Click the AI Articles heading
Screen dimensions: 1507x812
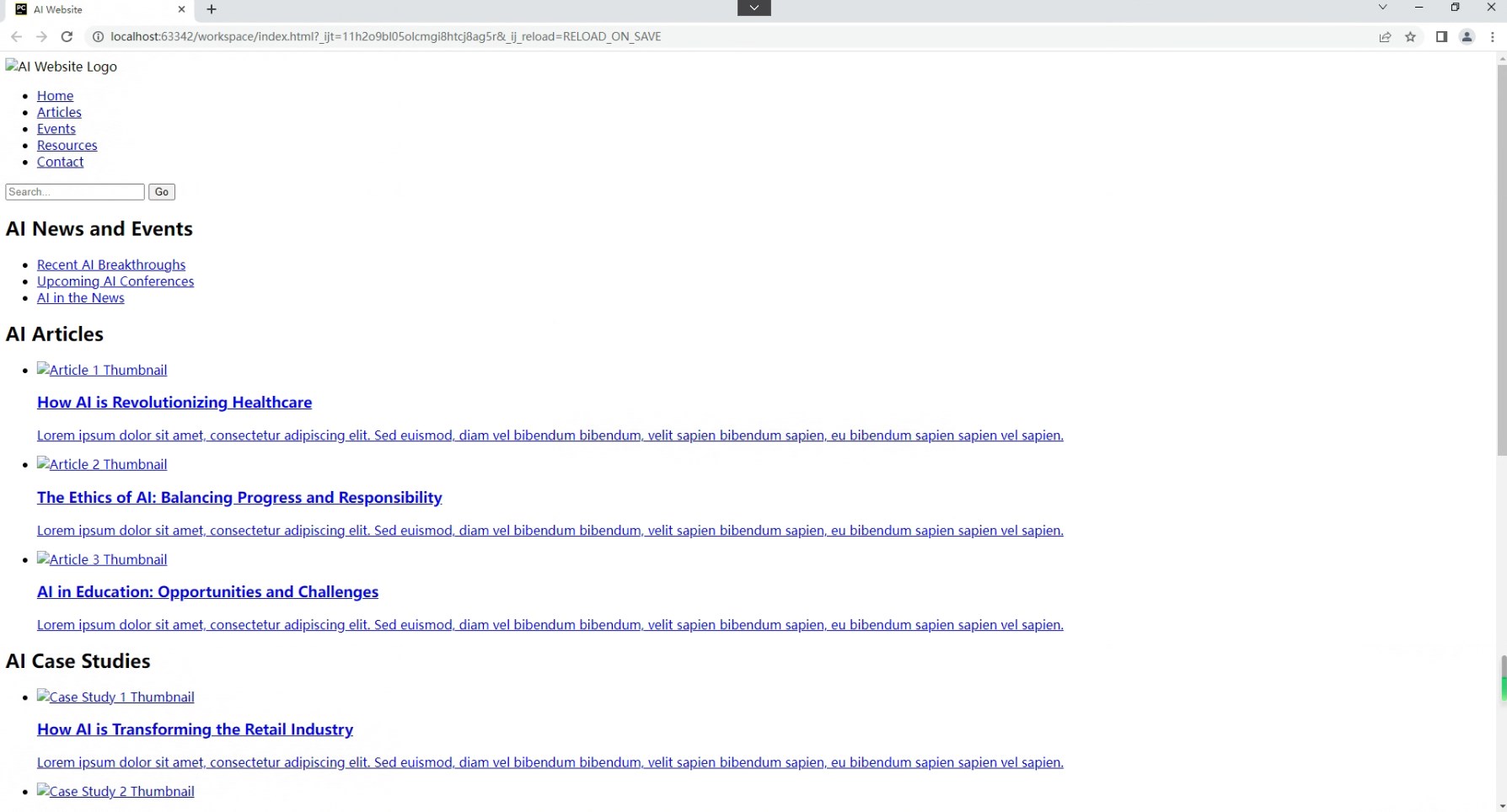pos(55,334)
